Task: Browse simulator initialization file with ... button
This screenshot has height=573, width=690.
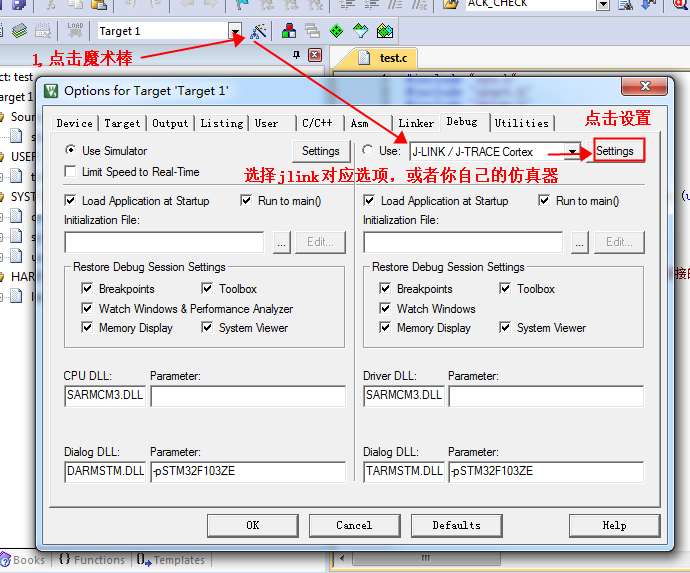Action: 282,242
